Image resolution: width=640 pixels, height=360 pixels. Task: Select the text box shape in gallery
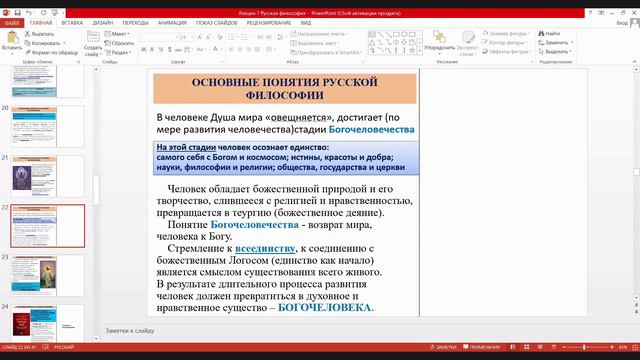click(x=372, y=34)
